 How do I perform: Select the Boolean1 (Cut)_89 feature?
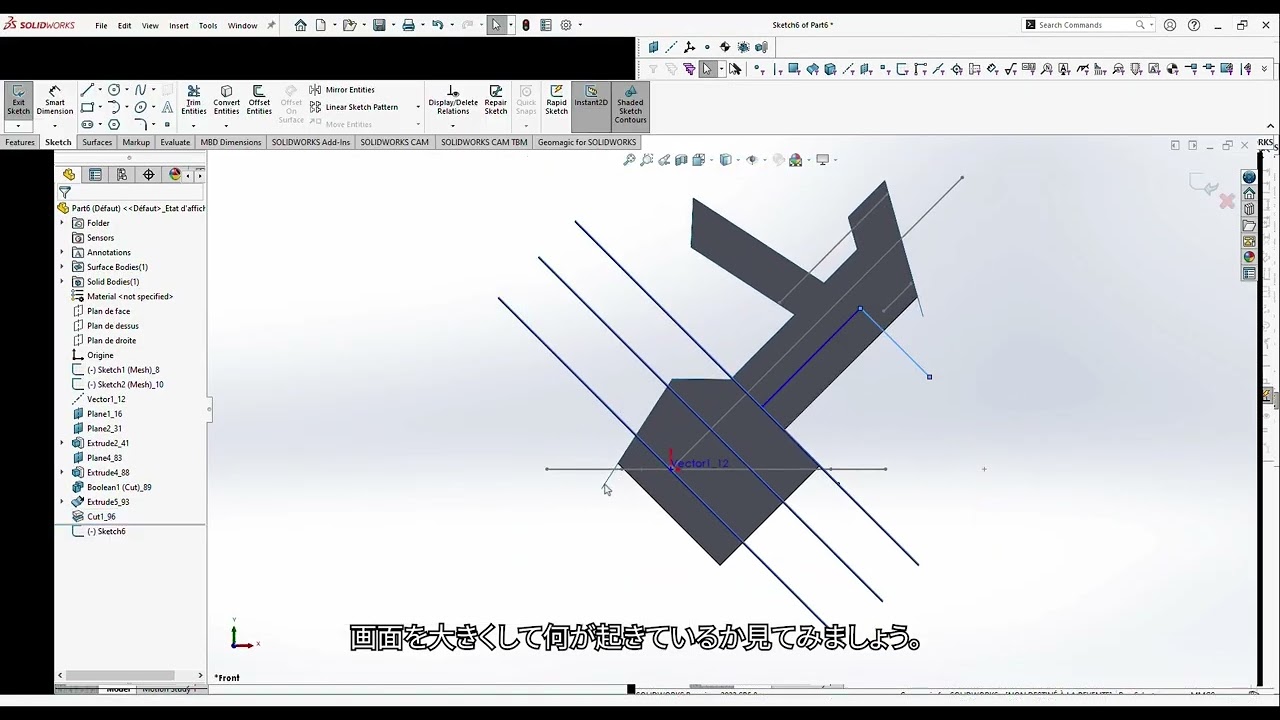coord(119,487)
